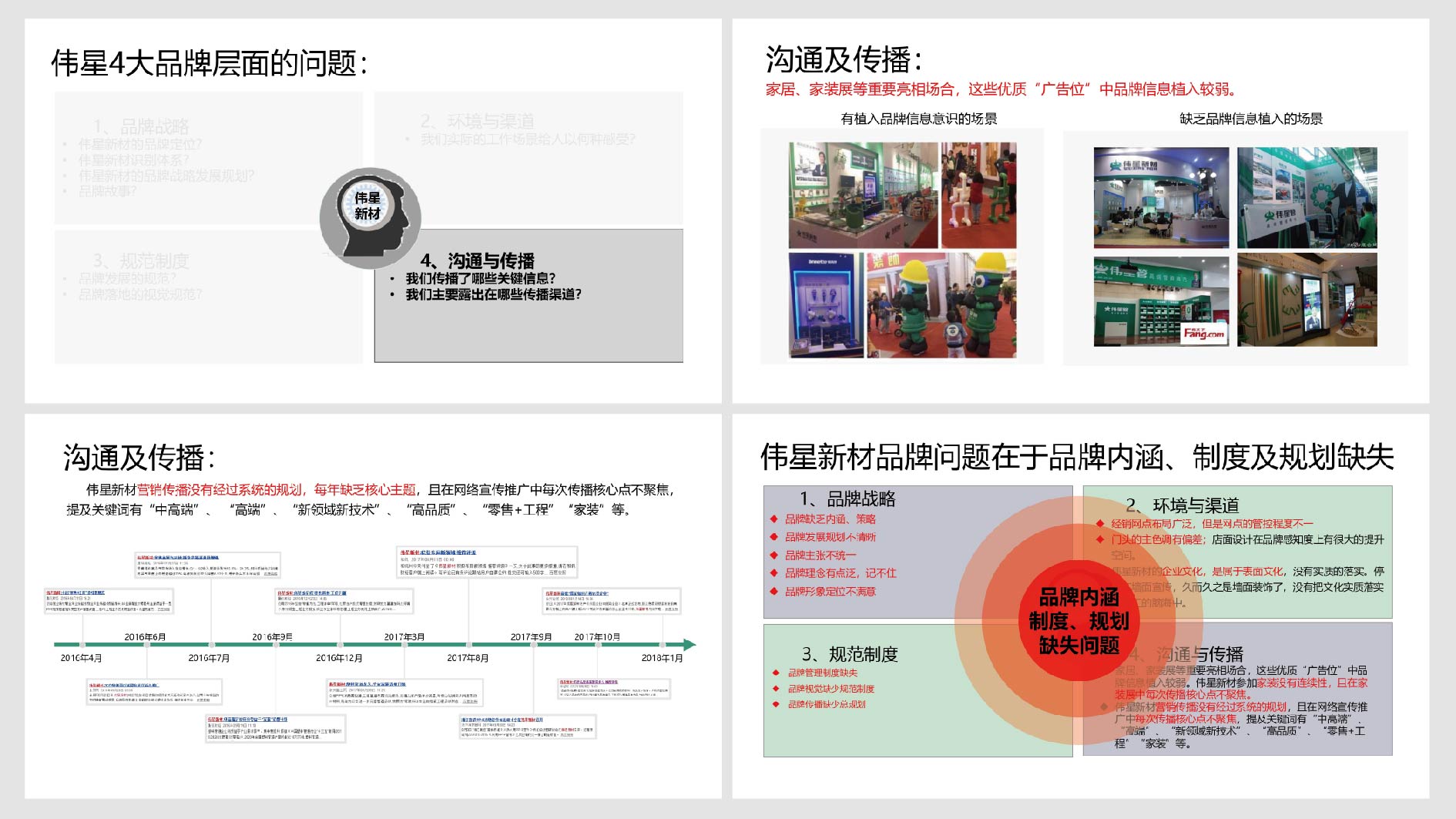Open booth photo with Fang.com watermark
Screen dimensions: 1456x819
1161,302
